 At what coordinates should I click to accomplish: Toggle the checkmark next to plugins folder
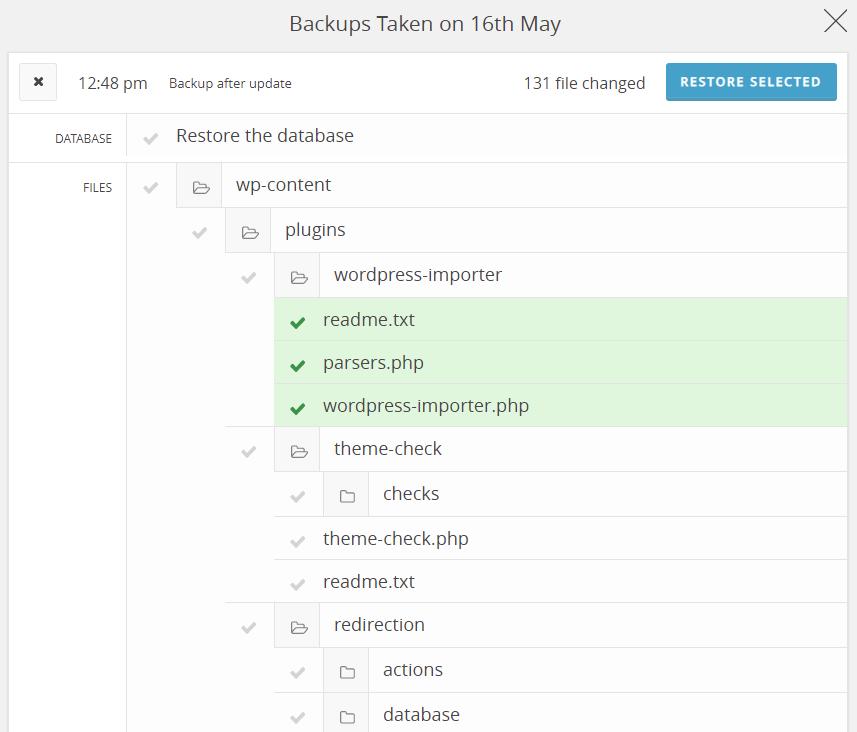(x=200, y=232)
